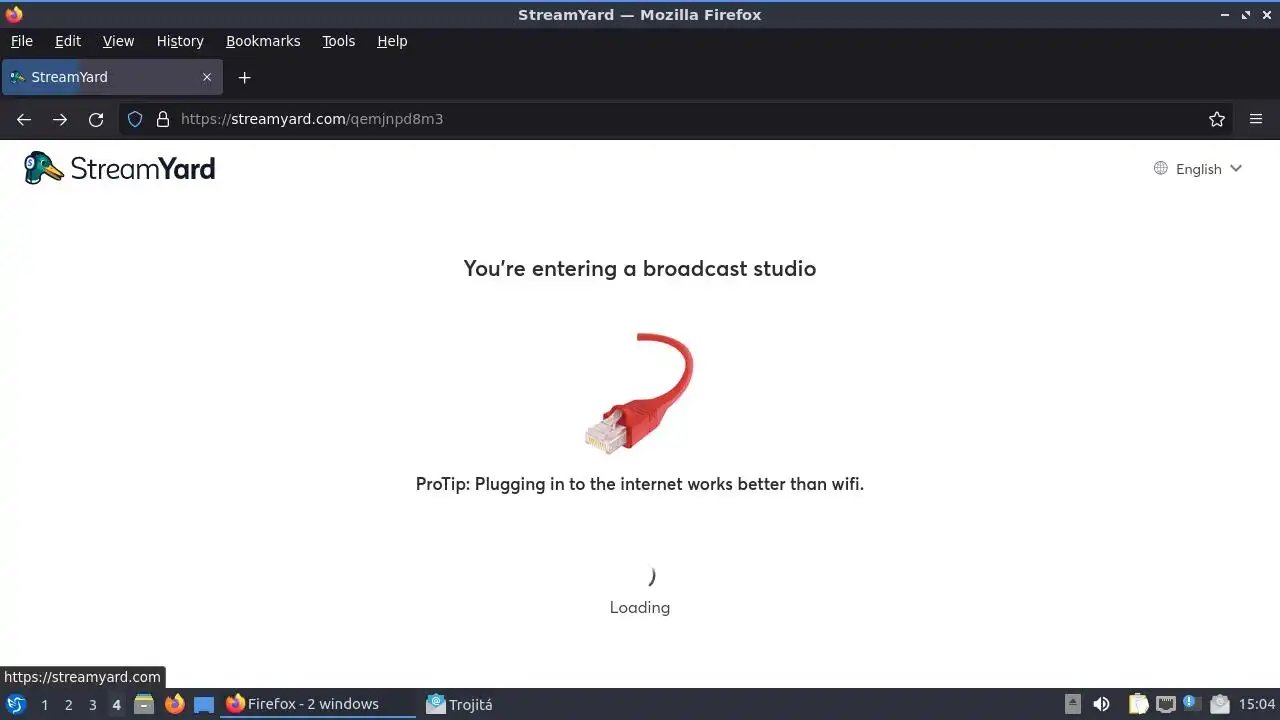Launch Firefox from the taskbar quick launcher
Viewport: 1280px width, 720px height.
pos(174,704)
